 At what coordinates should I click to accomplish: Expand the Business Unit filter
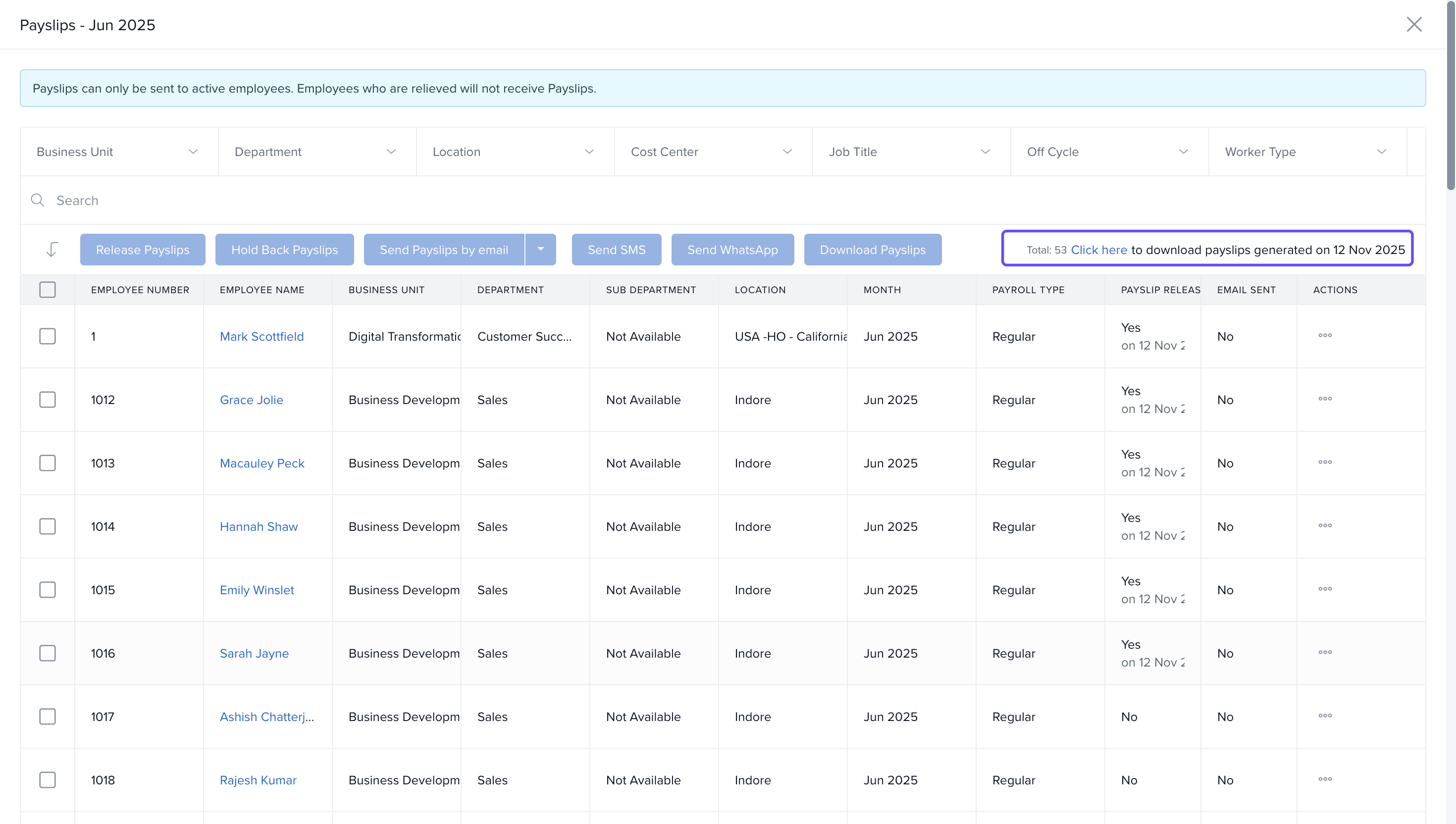pyautogui.click(x=119, y=152)
